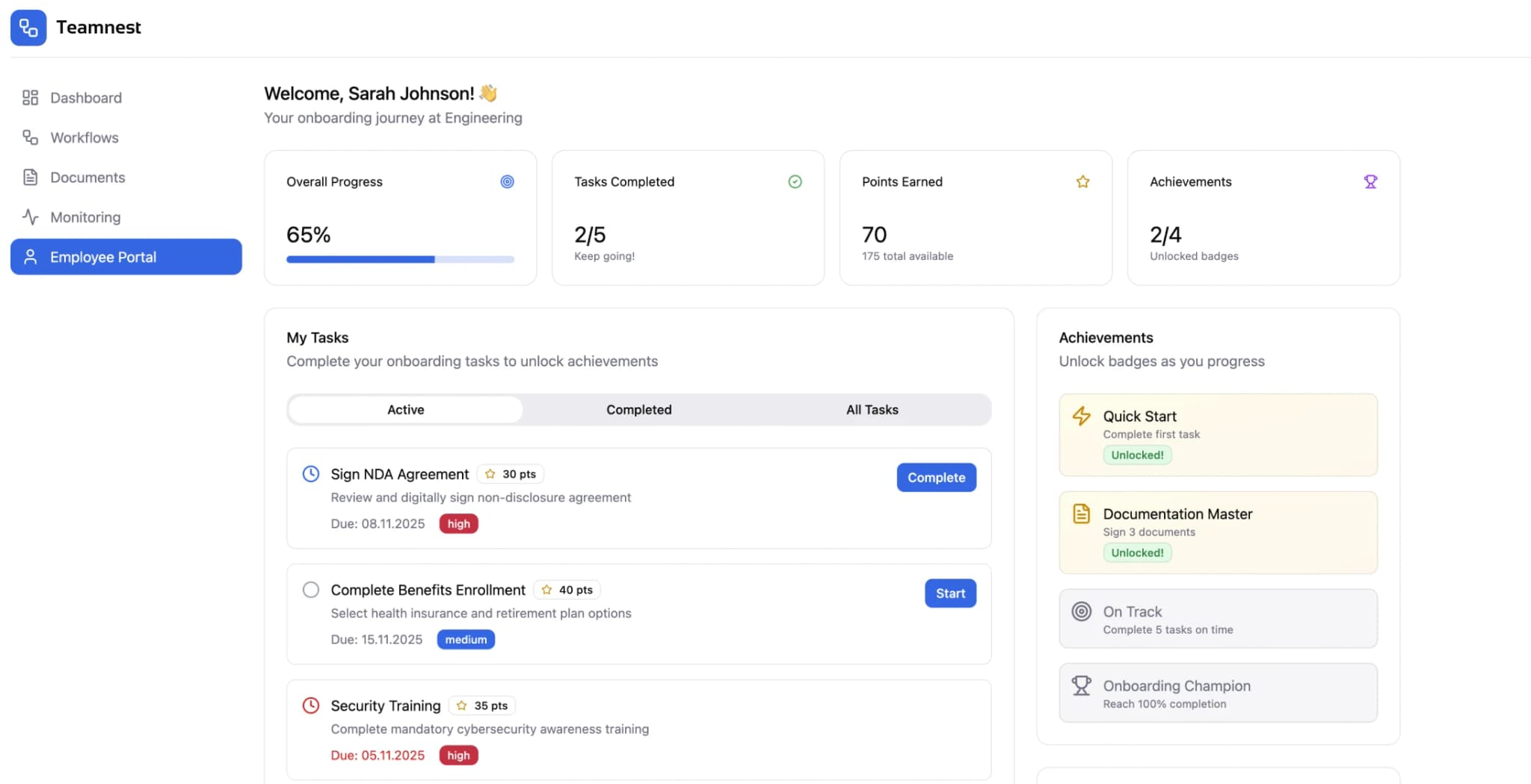The image size is (1531, 784).
Task: Open the All Tasks tab
Action: (x=872, y=410)
